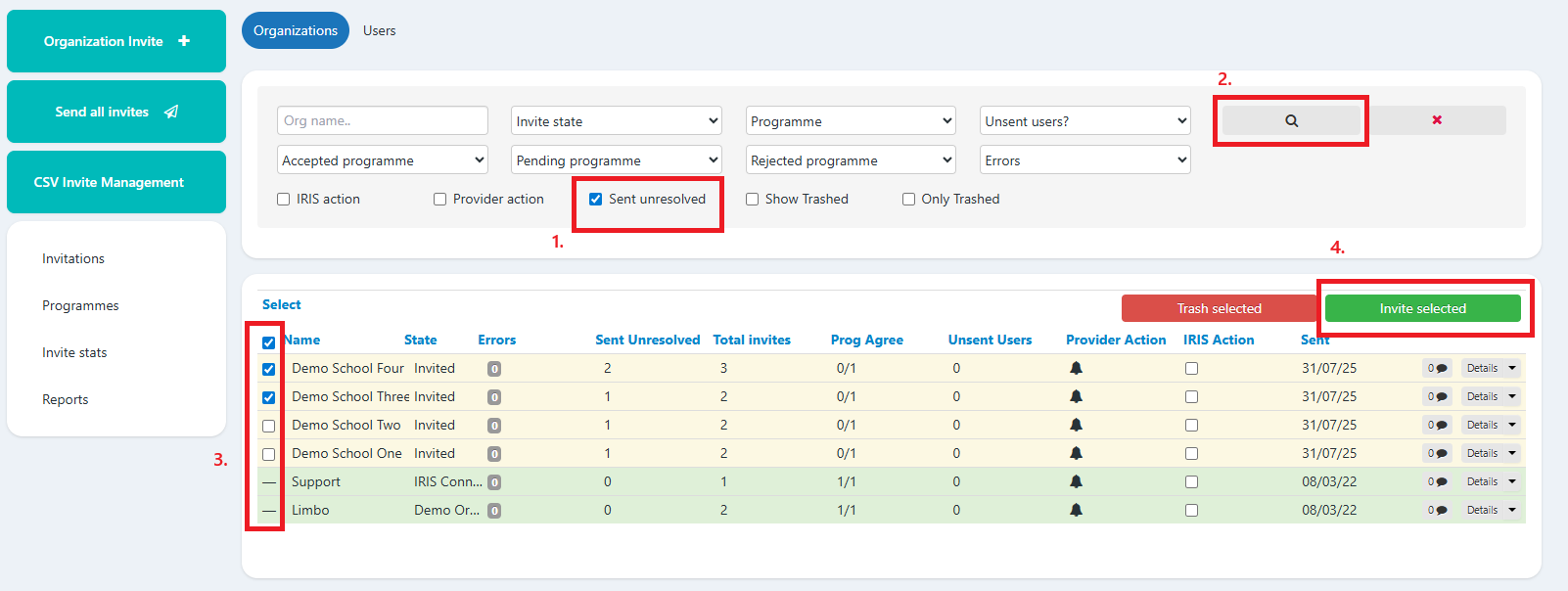Enable the Only Trashed checkbox
The height and width of the screenshot is (591, 1568).
(909, 200)
